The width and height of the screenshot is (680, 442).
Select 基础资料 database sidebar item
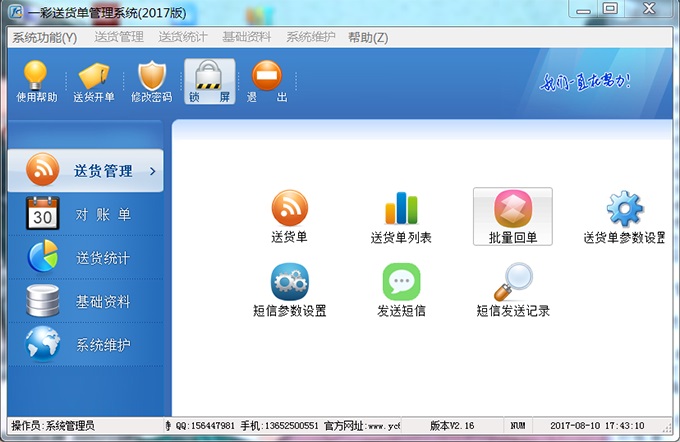[x=86, y=301]
